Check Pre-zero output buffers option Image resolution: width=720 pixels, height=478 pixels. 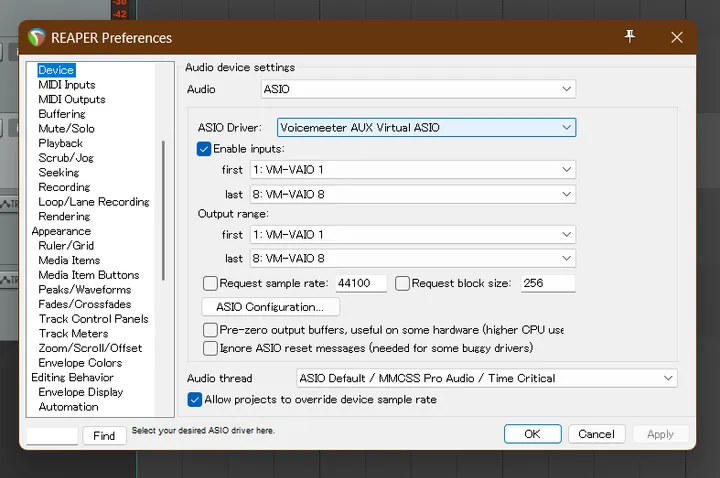click(x=210, y=329)
